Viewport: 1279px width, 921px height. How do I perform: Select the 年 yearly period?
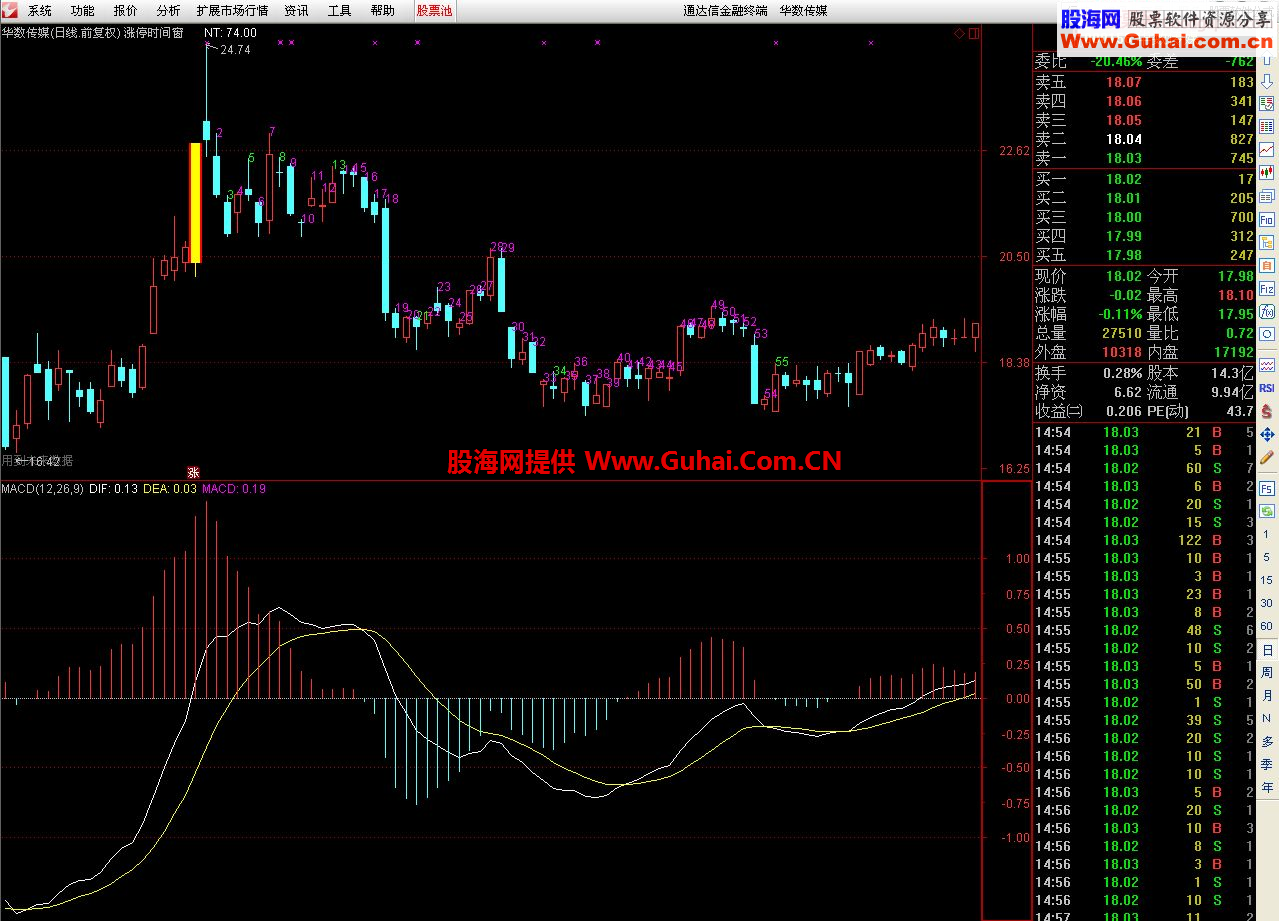[x=1267, y=786]
